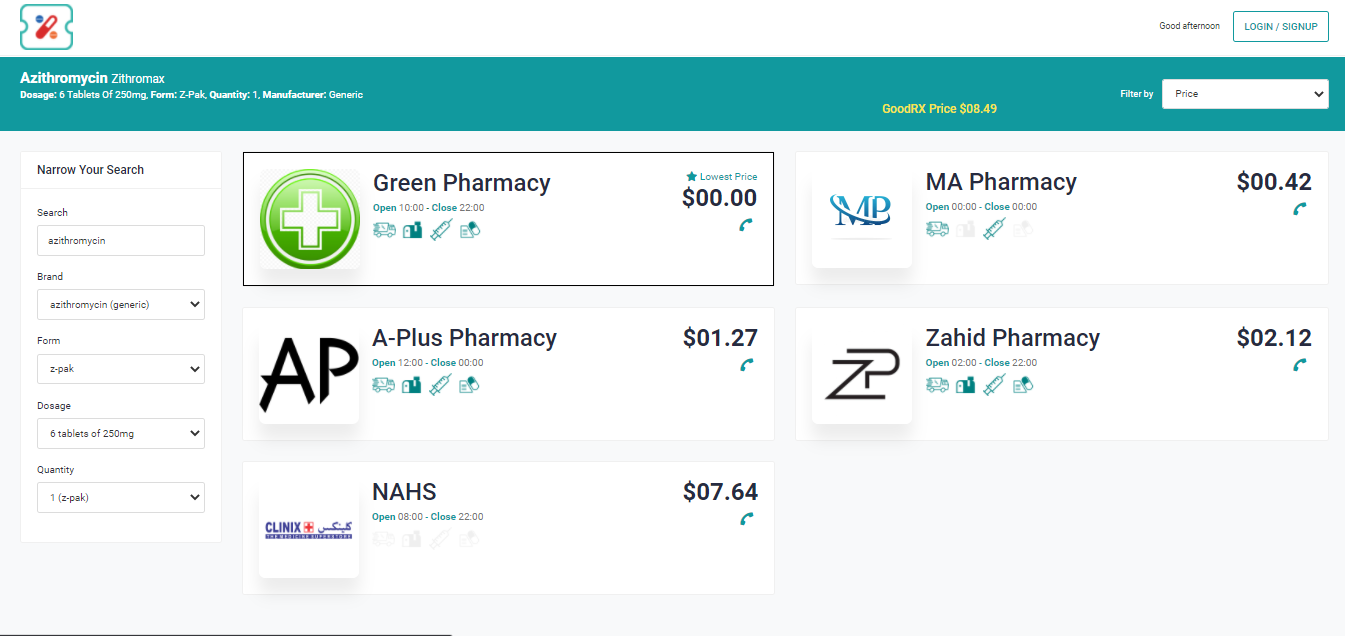Click the Green Pharmacy logo thumbnail
Image resolution: width=1345 pixels, height=636 pixels.
[x=310, y=219]
